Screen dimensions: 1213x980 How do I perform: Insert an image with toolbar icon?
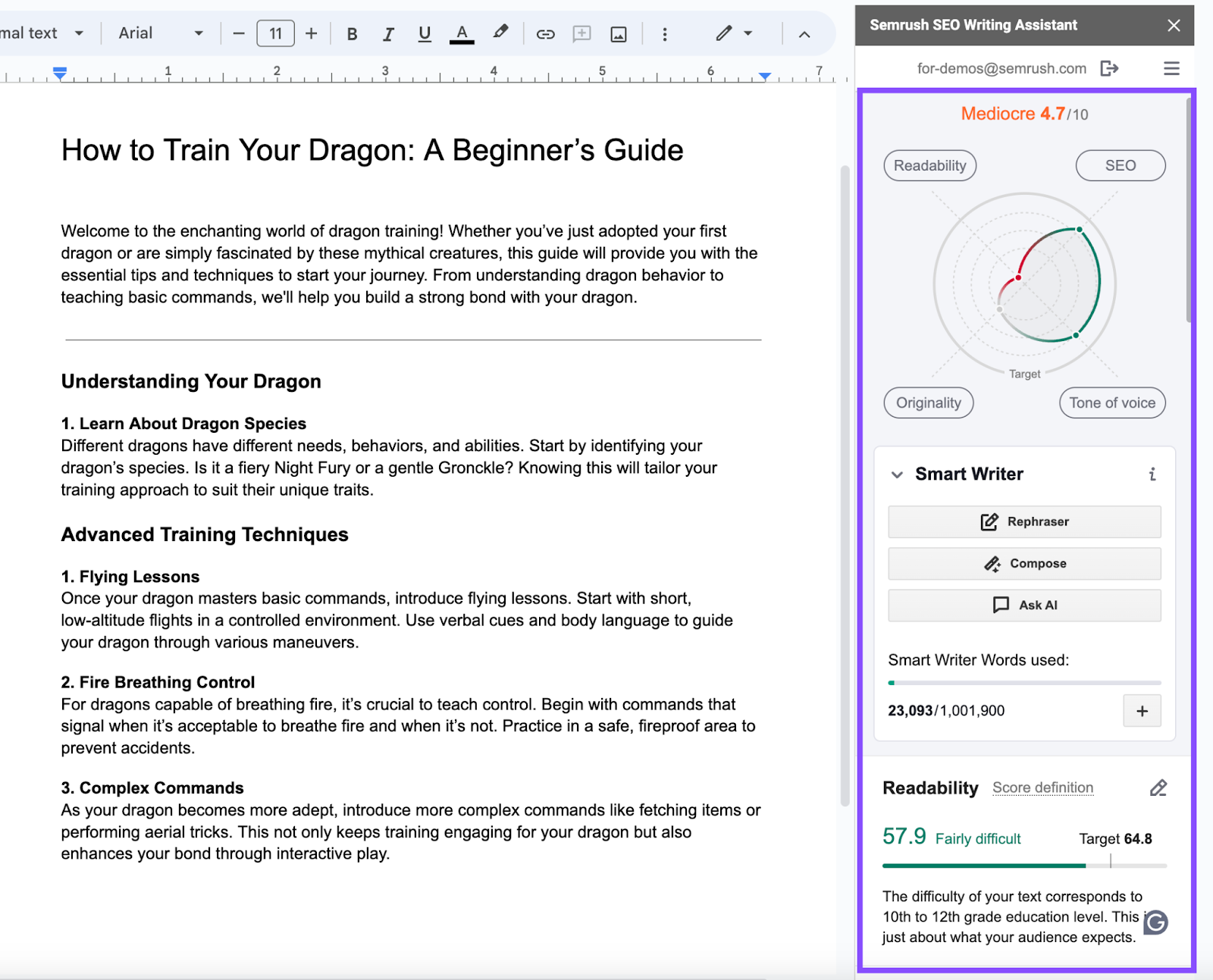pos(619,34)
